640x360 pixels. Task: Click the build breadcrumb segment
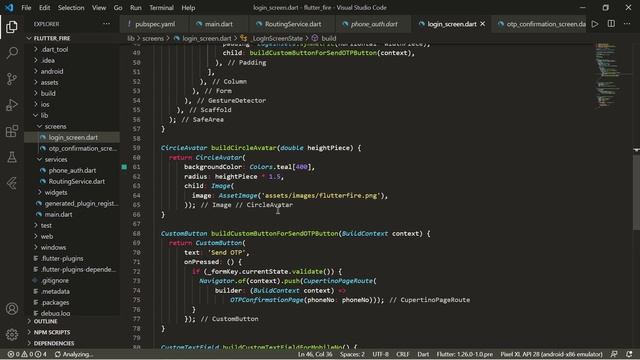click(x=329, y=38)
